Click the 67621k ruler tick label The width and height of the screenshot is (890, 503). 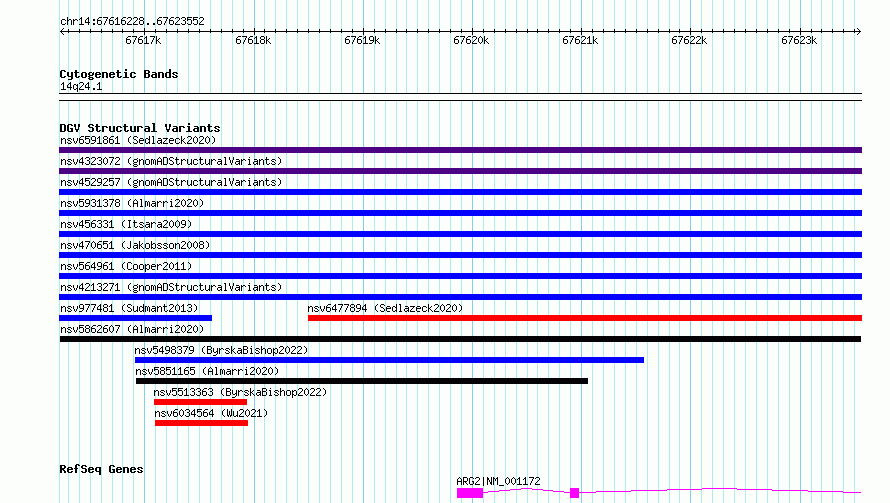point(580,40)
